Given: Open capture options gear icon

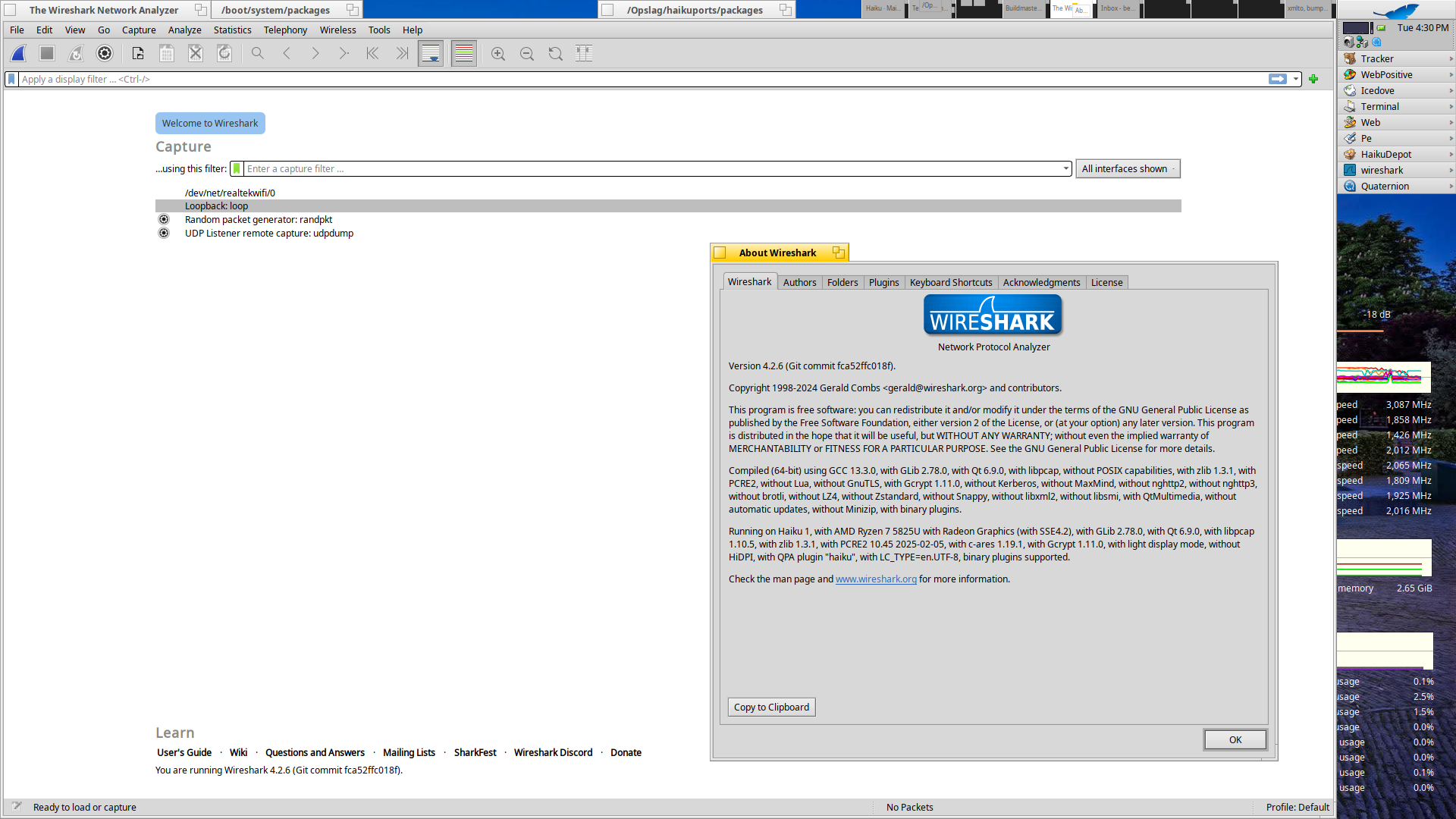Looking at the screenshot, I should point(105,54).
